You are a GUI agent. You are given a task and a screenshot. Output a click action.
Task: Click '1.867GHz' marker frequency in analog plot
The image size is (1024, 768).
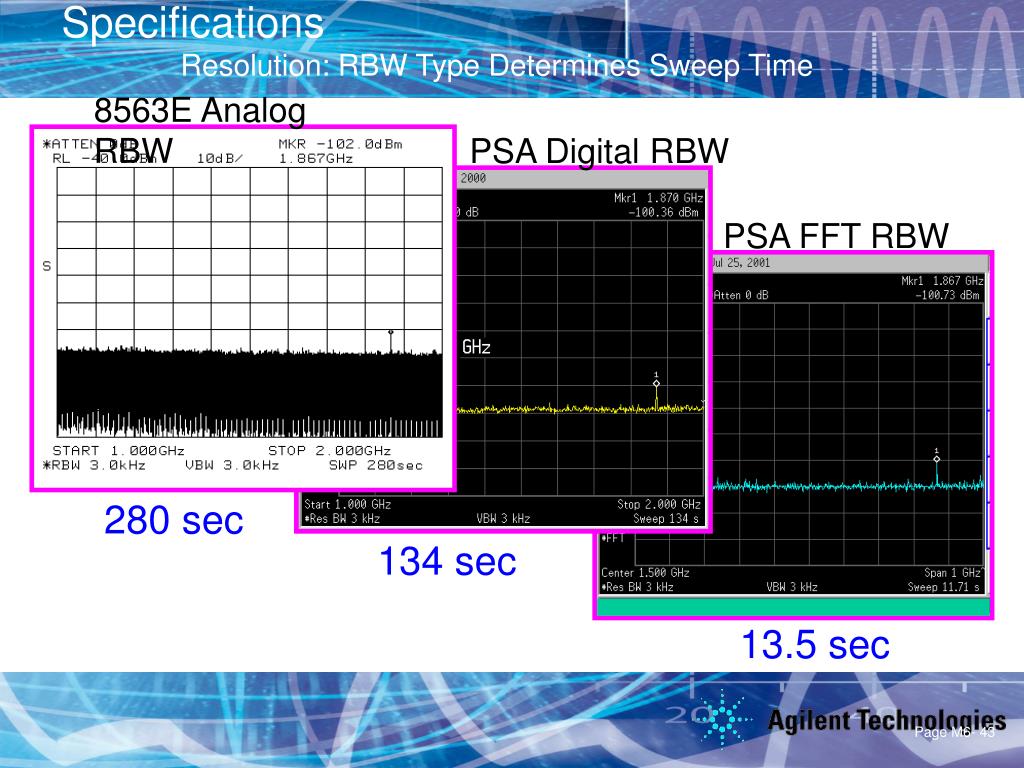(315, 159)
